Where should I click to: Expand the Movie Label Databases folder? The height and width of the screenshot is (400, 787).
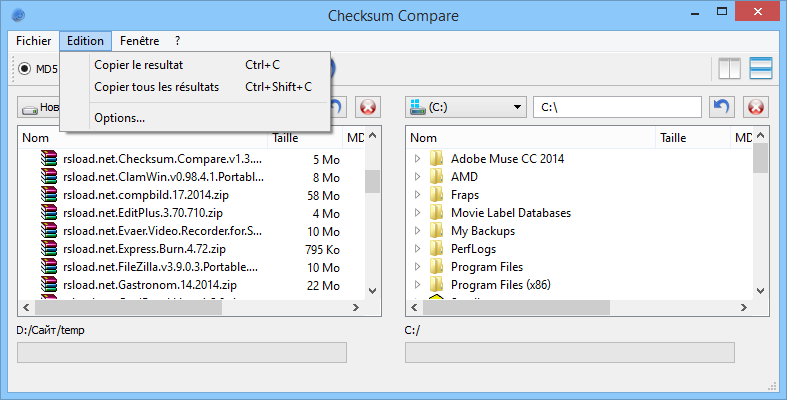417,213
